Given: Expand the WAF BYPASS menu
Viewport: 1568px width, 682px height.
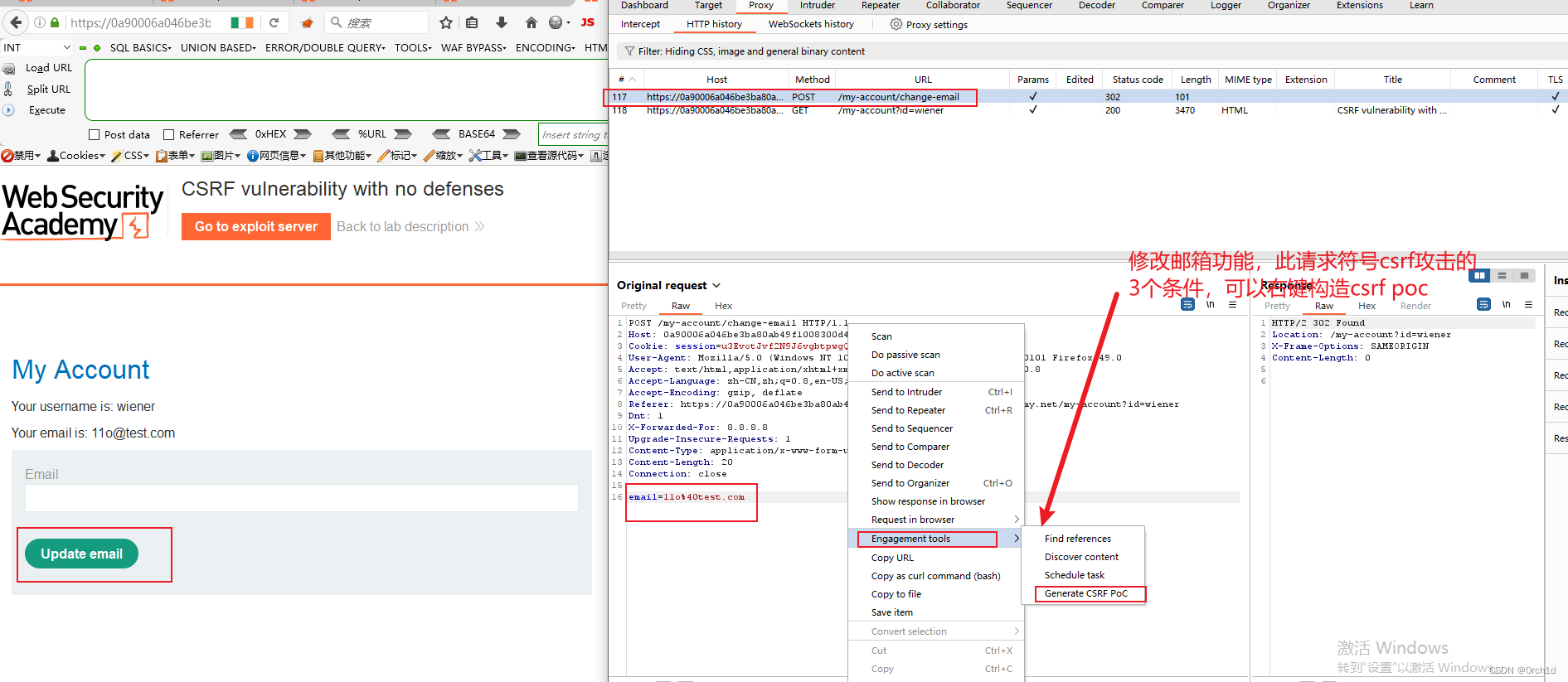Looking at the screenshot, I should pyautogui.click(x=473, y=48).
